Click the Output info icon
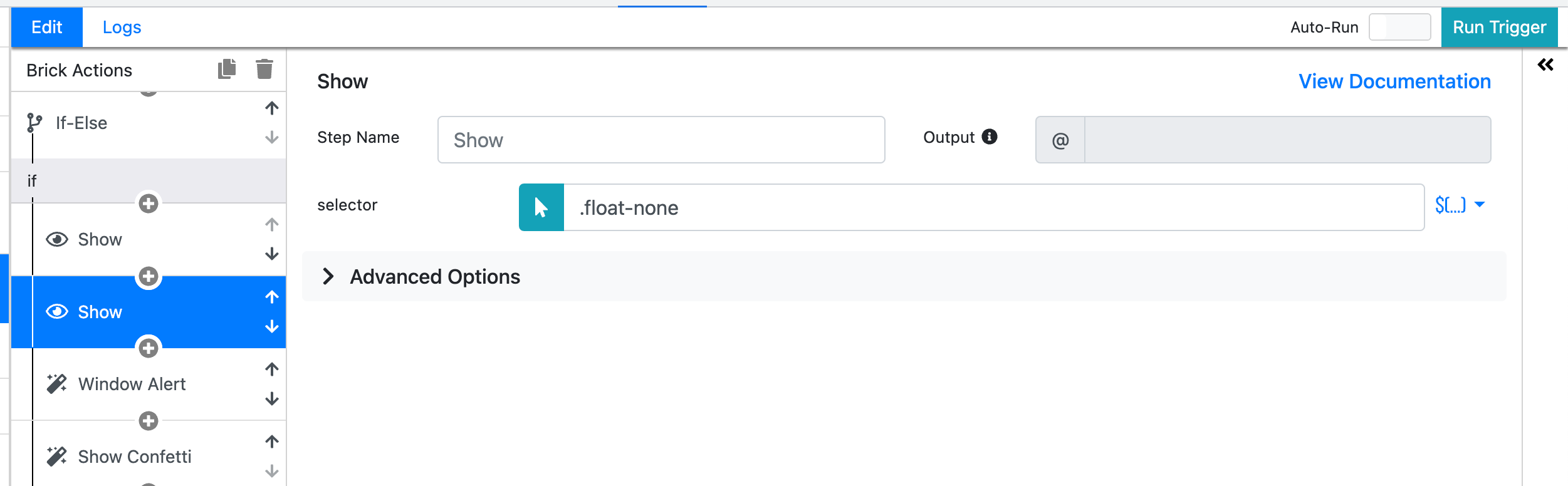This screenshot has width=1568, height=486. pyautogui.click(x=990, y=137)
